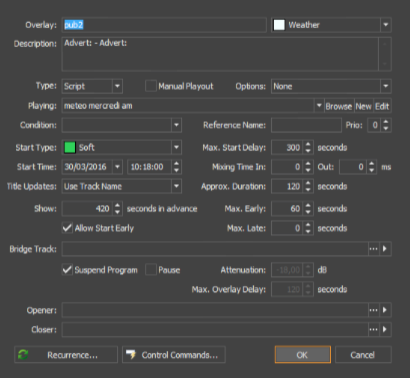Click the Reference Name input field

306,125
